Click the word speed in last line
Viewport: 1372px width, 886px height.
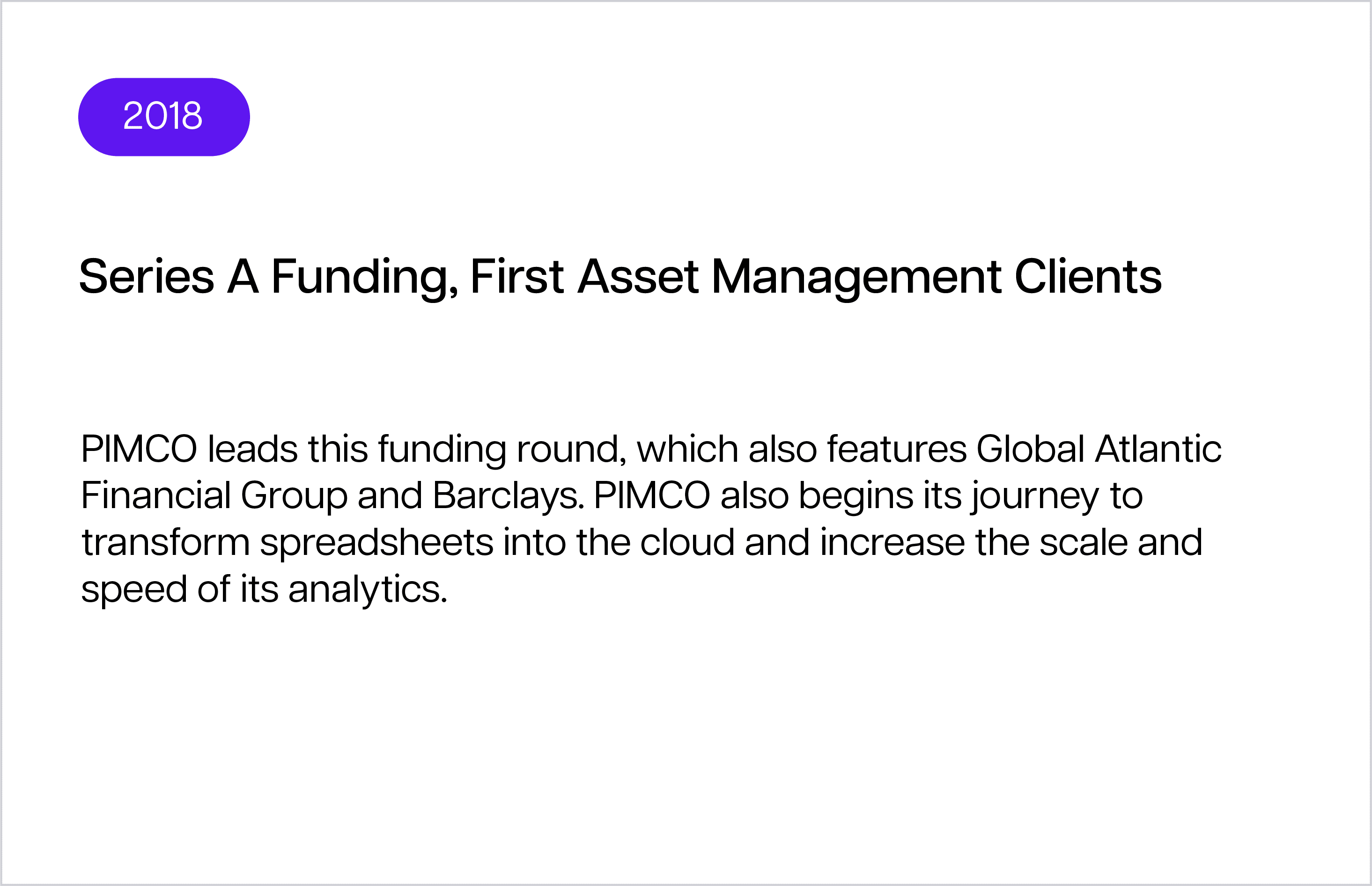click(134, 591)
